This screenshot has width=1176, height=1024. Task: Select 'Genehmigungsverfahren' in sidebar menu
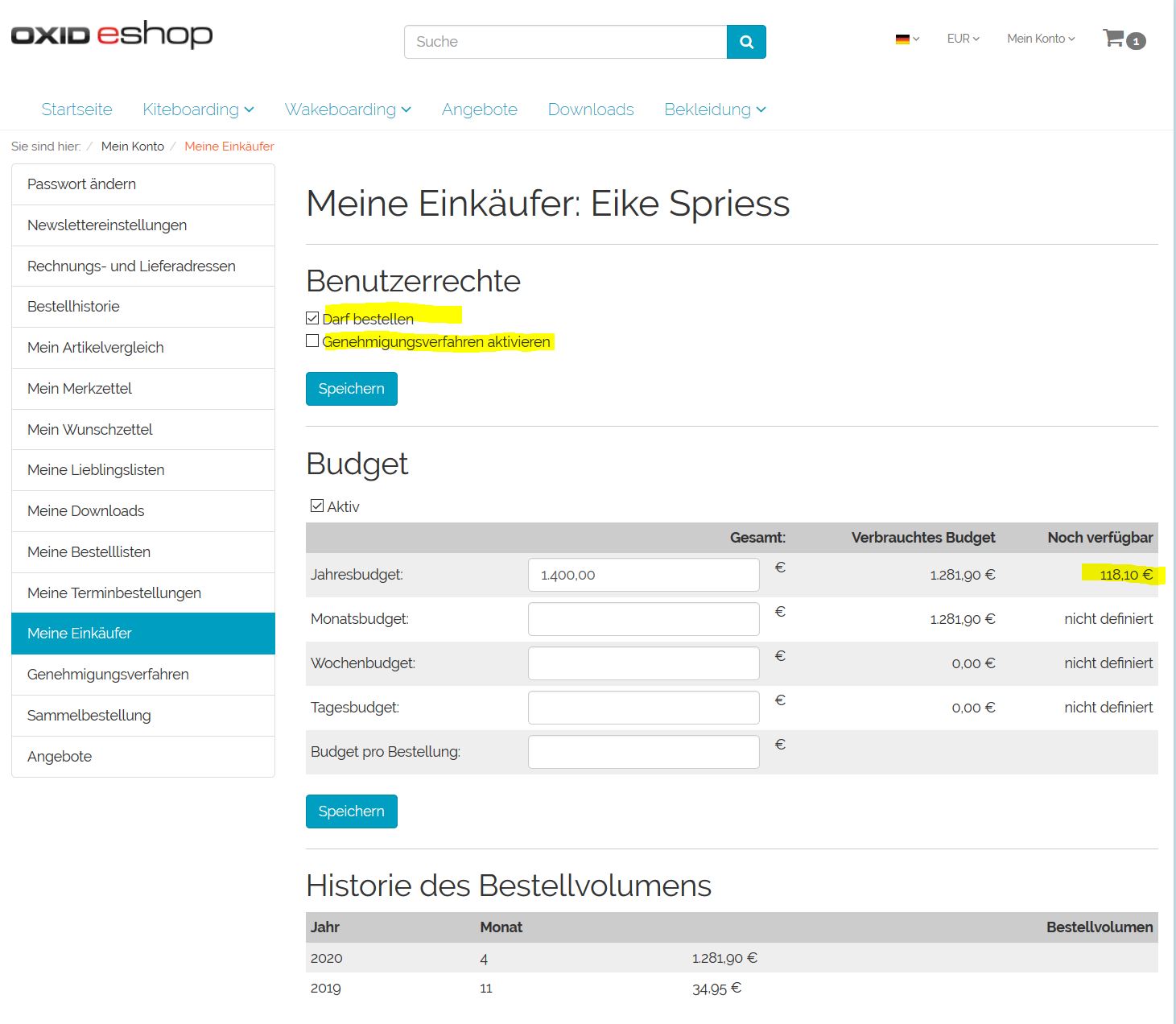coord(108,675)
